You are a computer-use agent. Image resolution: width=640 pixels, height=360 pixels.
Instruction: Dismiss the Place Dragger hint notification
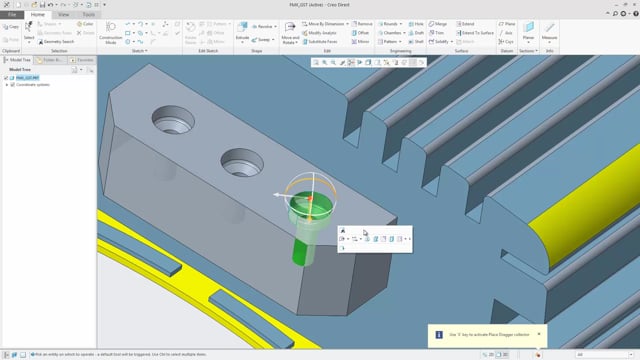[539, 334]
